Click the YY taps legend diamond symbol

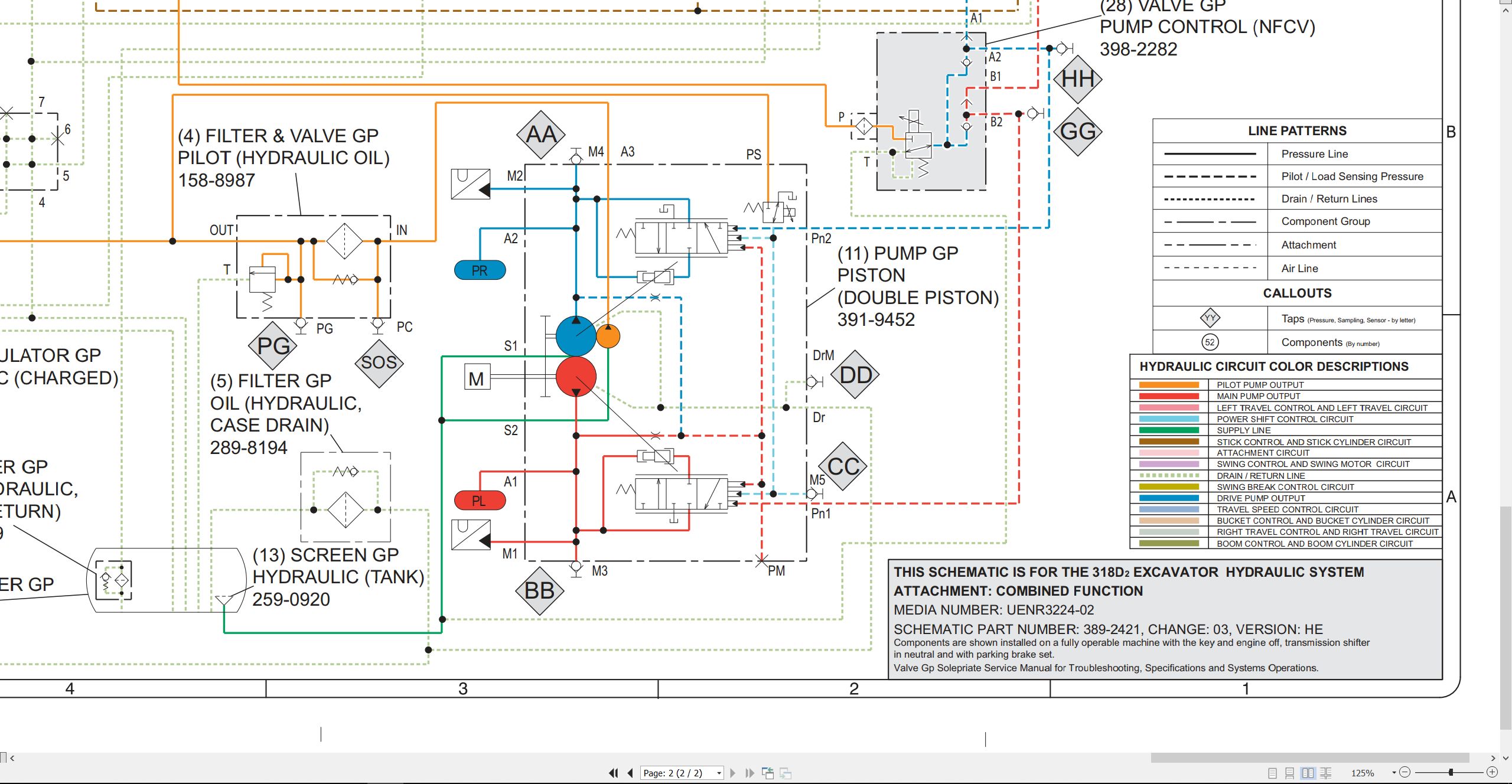1210,318
